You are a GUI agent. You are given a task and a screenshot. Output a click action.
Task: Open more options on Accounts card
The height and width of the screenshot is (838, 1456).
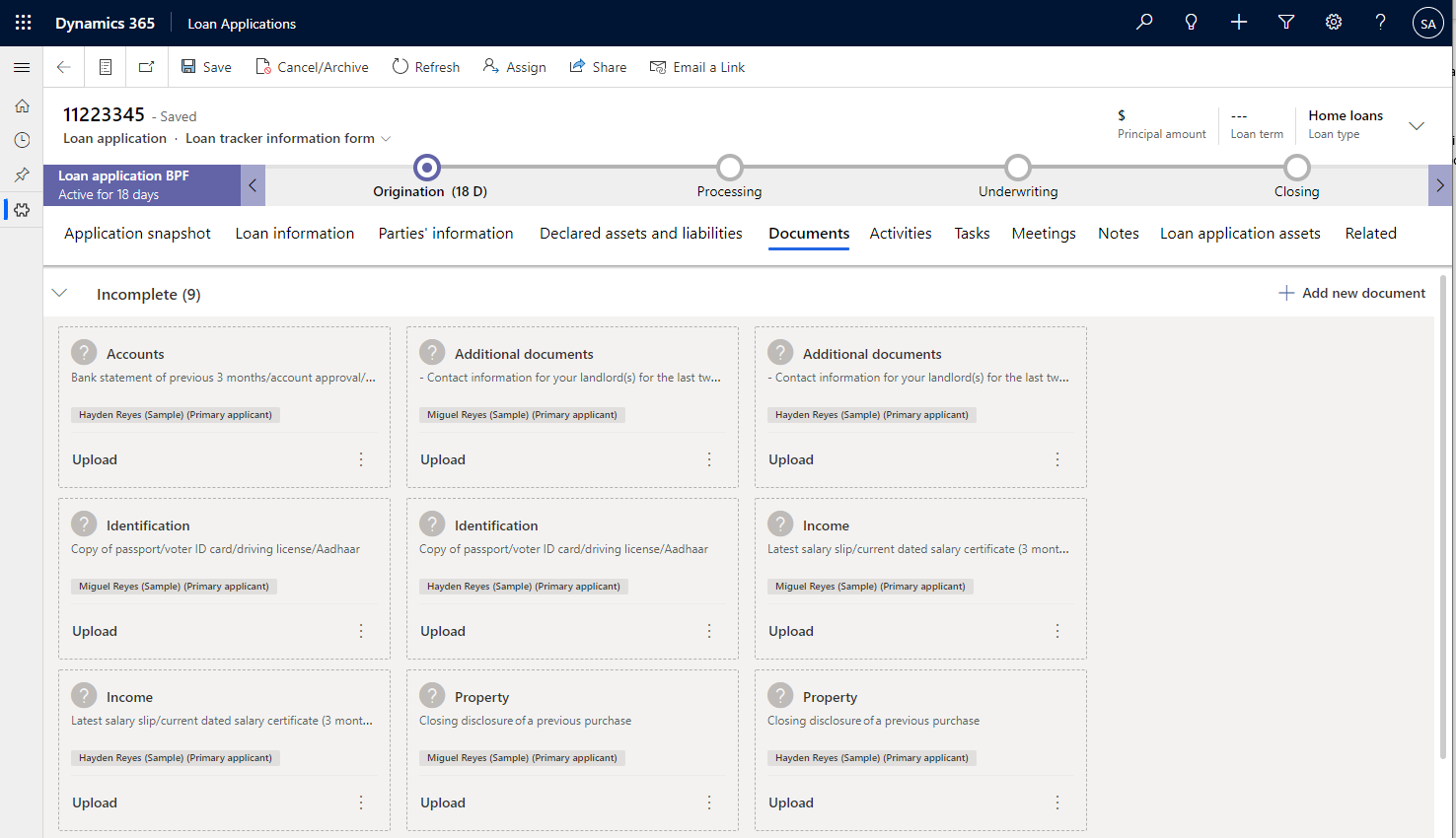pyautogui.click(x=361, y=459)
